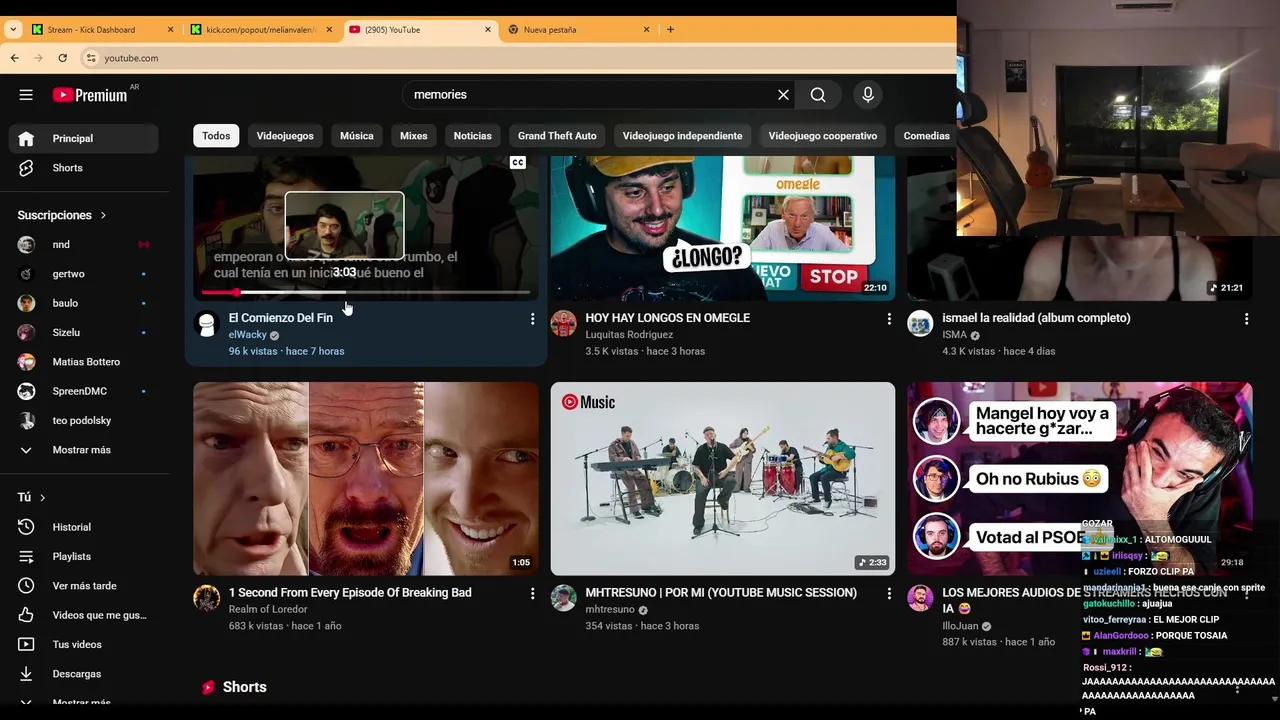Open Ver más tarde list
Screen dimensions: 1280x720
[x=84, y=586]
